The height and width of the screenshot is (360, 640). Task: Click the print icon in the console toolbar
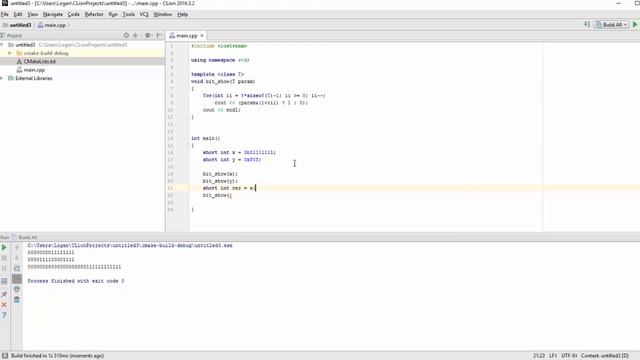(17, 289)
